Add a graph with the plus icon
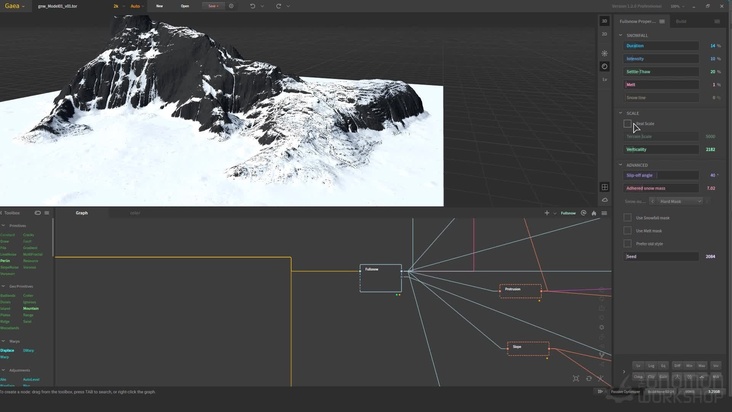Image resolution: width=732 pixels, height=412 pixels. pyautogui.click(x=546, y=213)
